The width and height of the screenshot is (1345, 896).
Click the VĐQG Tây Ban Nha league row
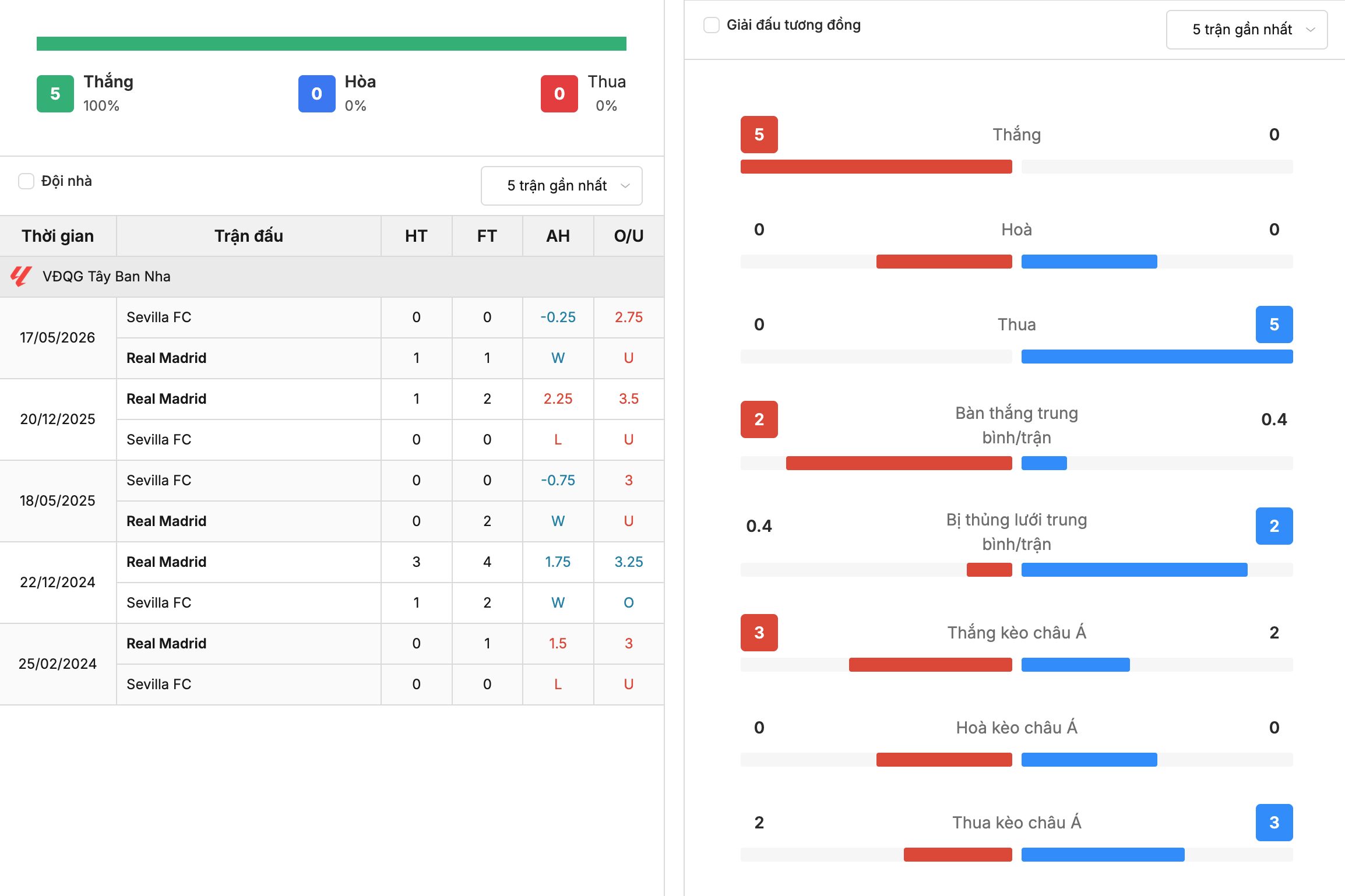[332, 277]
